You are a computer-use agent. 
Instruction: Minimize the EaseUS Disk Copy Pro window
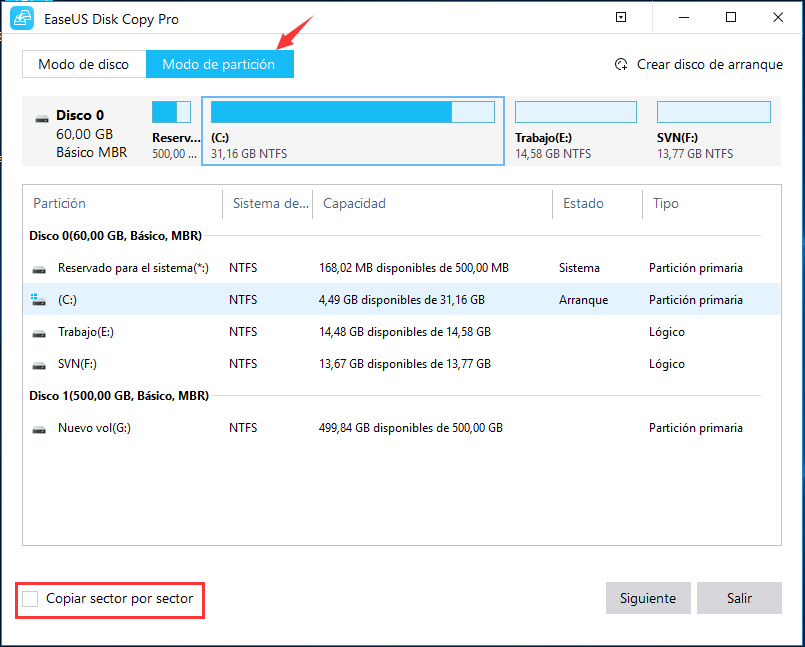click(x=684, y=18)
